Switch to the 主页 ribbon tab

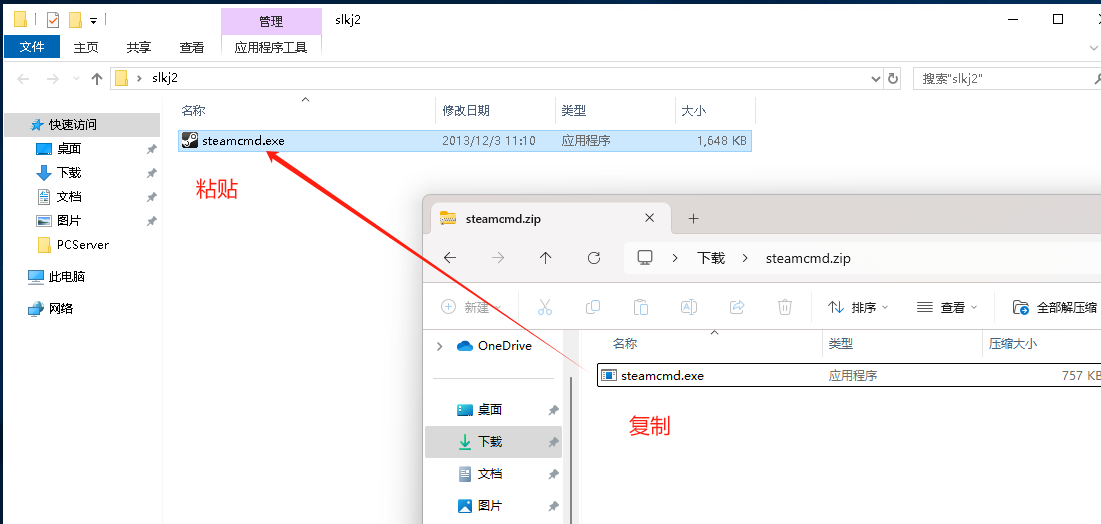click(86, 47)
